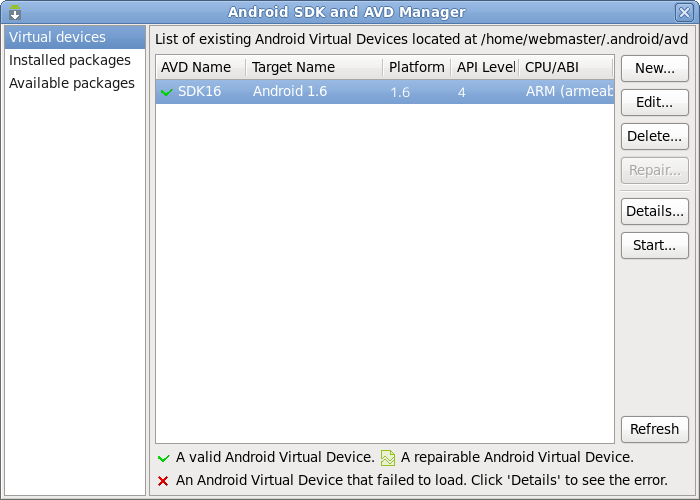
Task: Click the AVD location path text
Action: coord(584,39)
